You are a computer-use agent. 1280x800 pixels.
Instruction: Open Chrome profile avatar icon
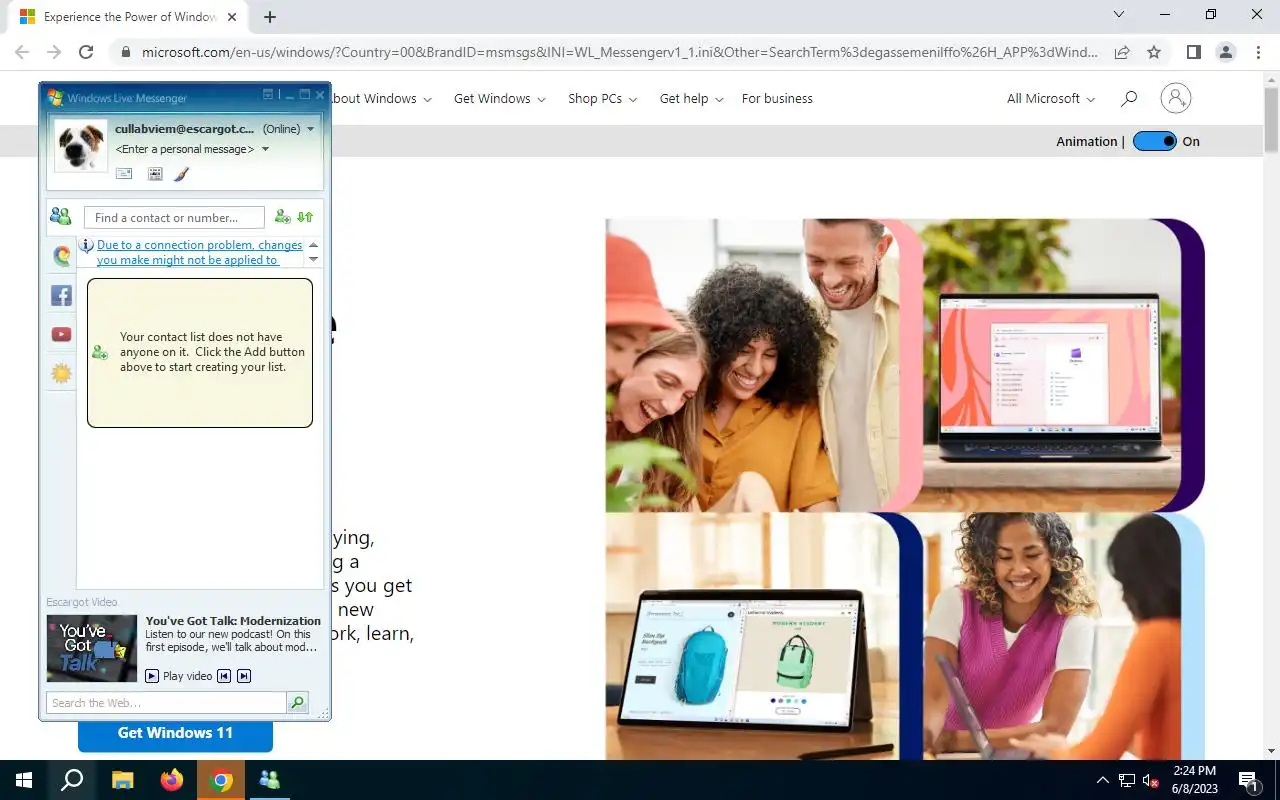click(x=1225, y=52)
